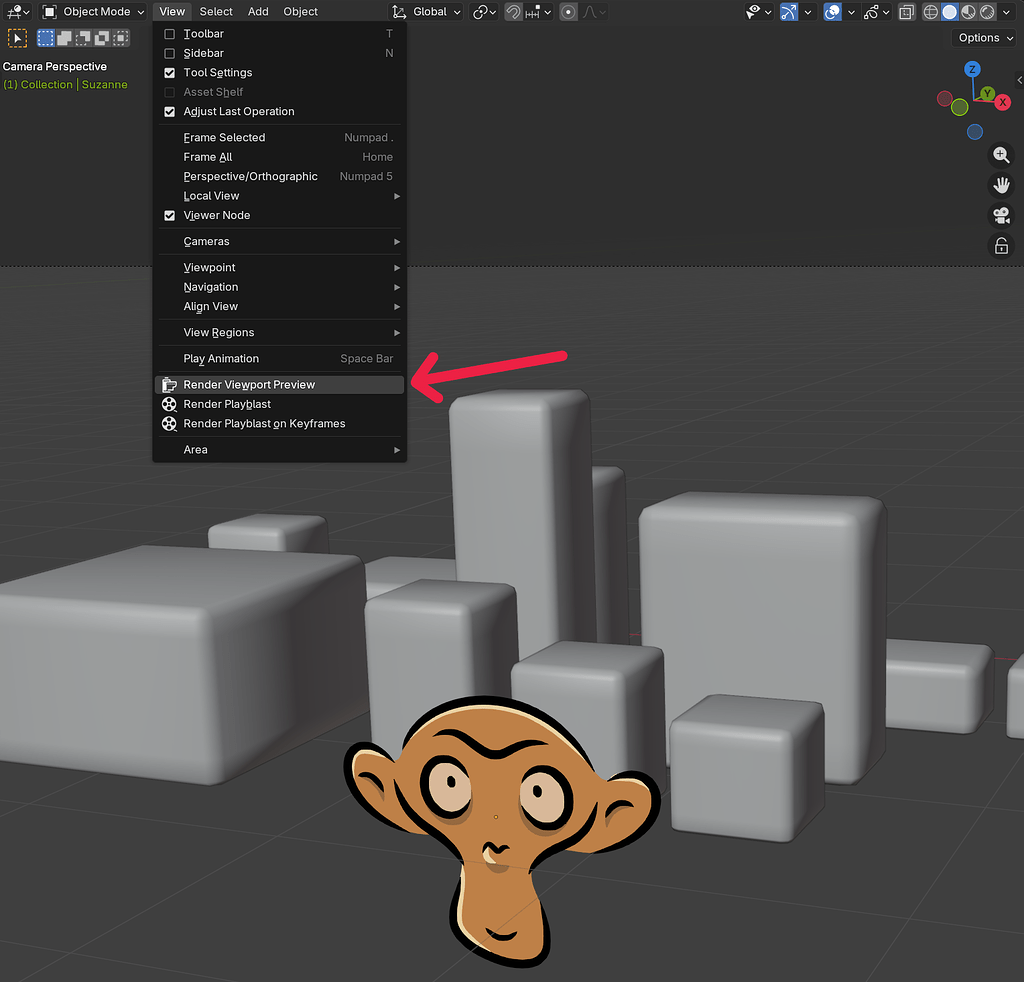Click the transform pivot point icon
Screen dimensions: 1024x982
click(484, 12)
